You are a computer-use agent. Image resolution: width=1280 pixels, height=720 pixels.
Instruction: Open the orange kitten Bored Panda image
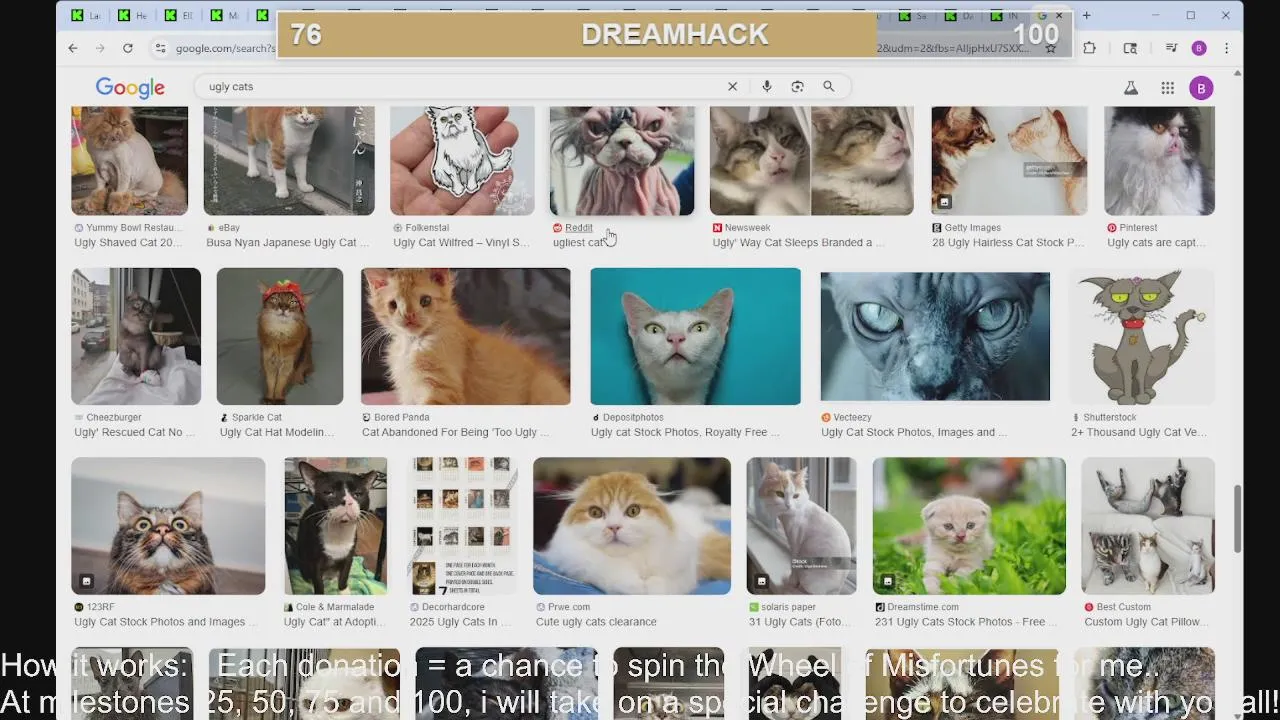coord(465,336)
